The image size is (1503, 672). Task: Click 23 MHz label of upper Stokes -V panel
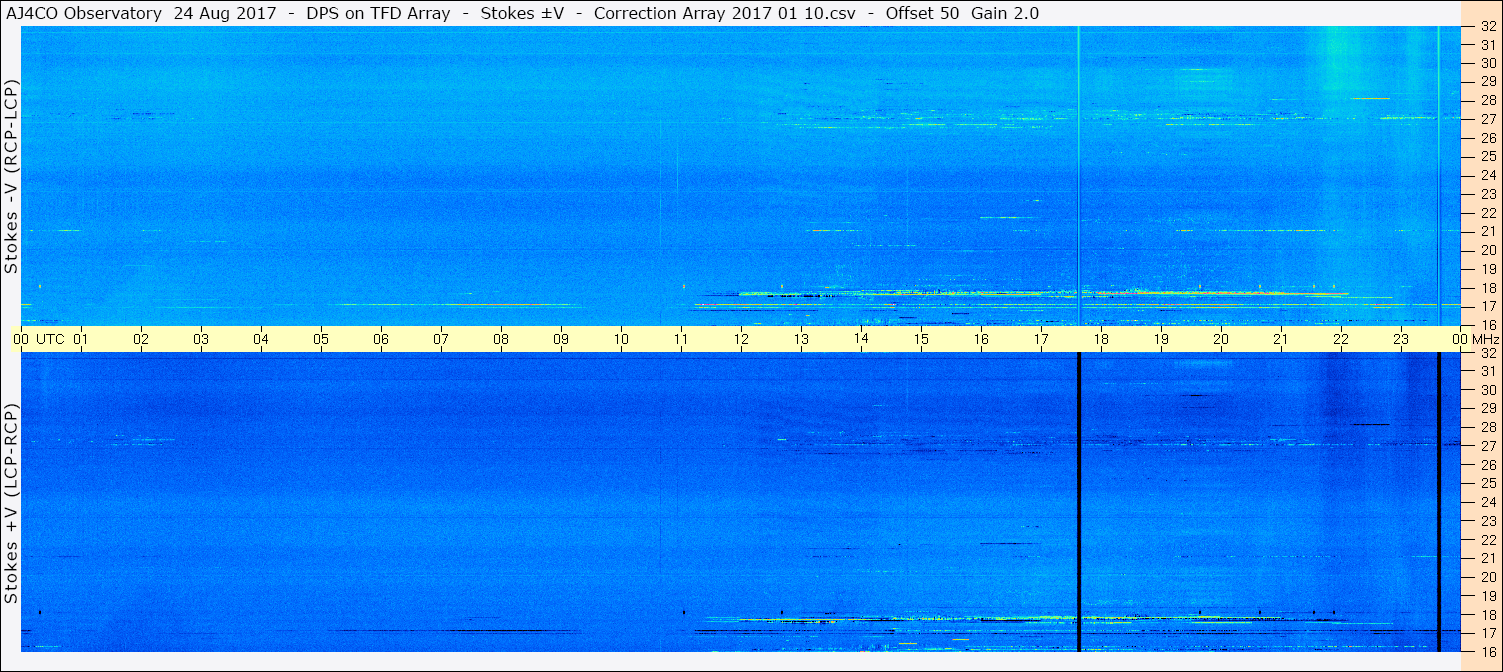tap(1487, 194)
